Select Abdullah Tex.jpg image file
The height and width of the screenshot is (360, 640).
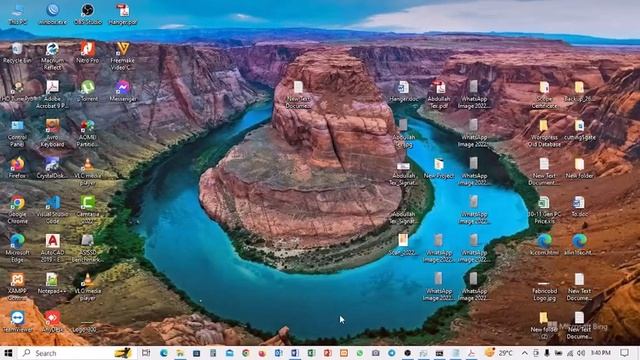(404, 133)
